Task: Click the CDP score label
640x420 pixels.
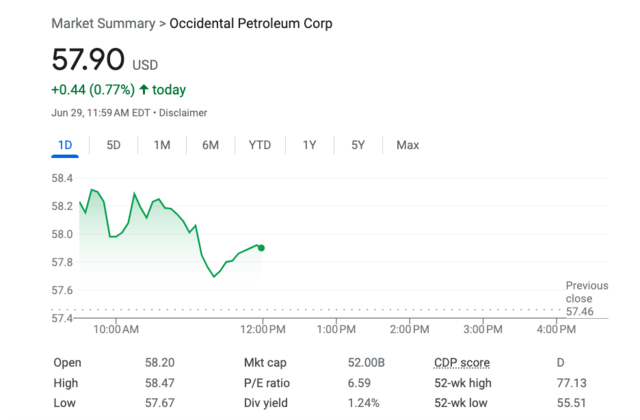Action: 462,363
